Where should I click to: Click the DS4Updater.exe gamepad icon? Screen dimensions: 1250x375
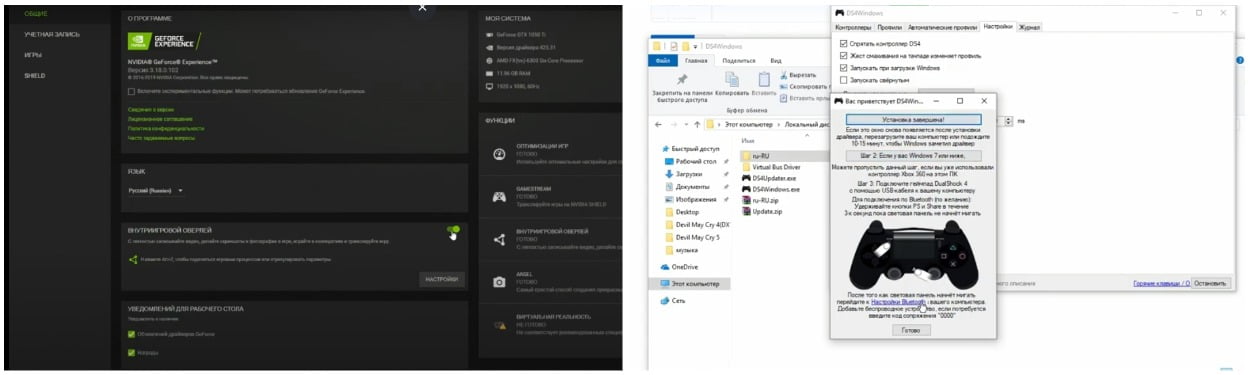point(746,177)
